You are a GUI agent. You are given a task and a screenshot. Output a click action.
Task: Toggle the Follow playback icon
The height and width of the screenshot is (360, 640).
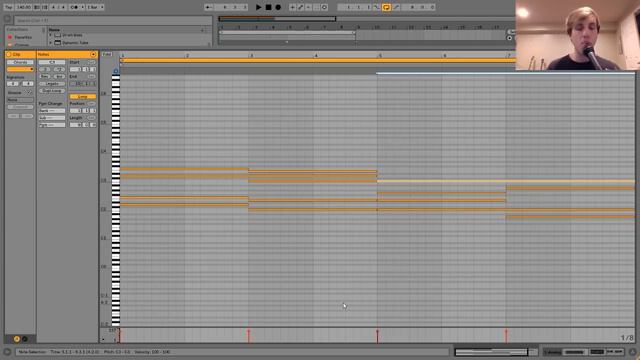click(208, 7)
